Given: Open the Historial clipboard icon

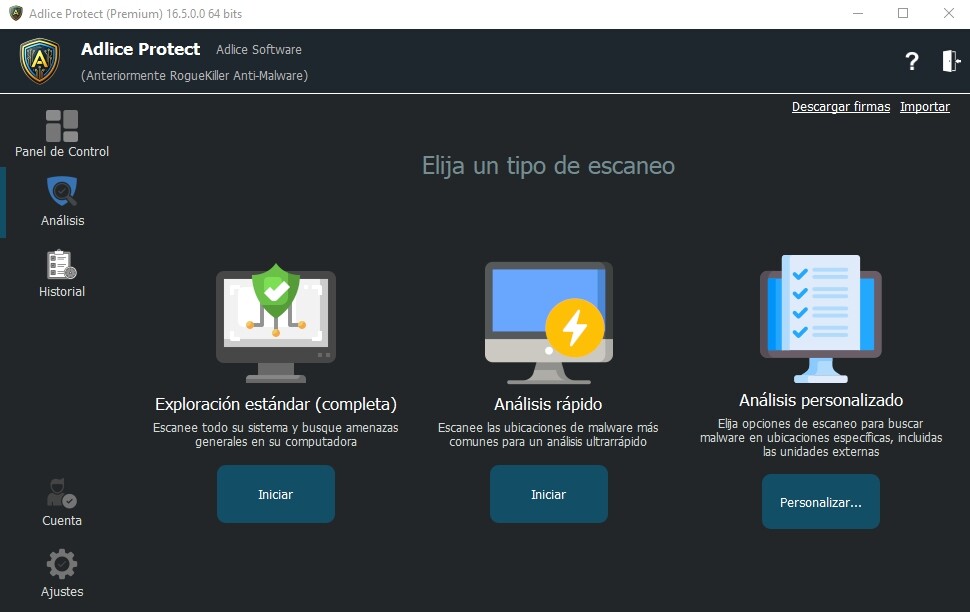Looking at the screenshot, I should coord(62,265).
